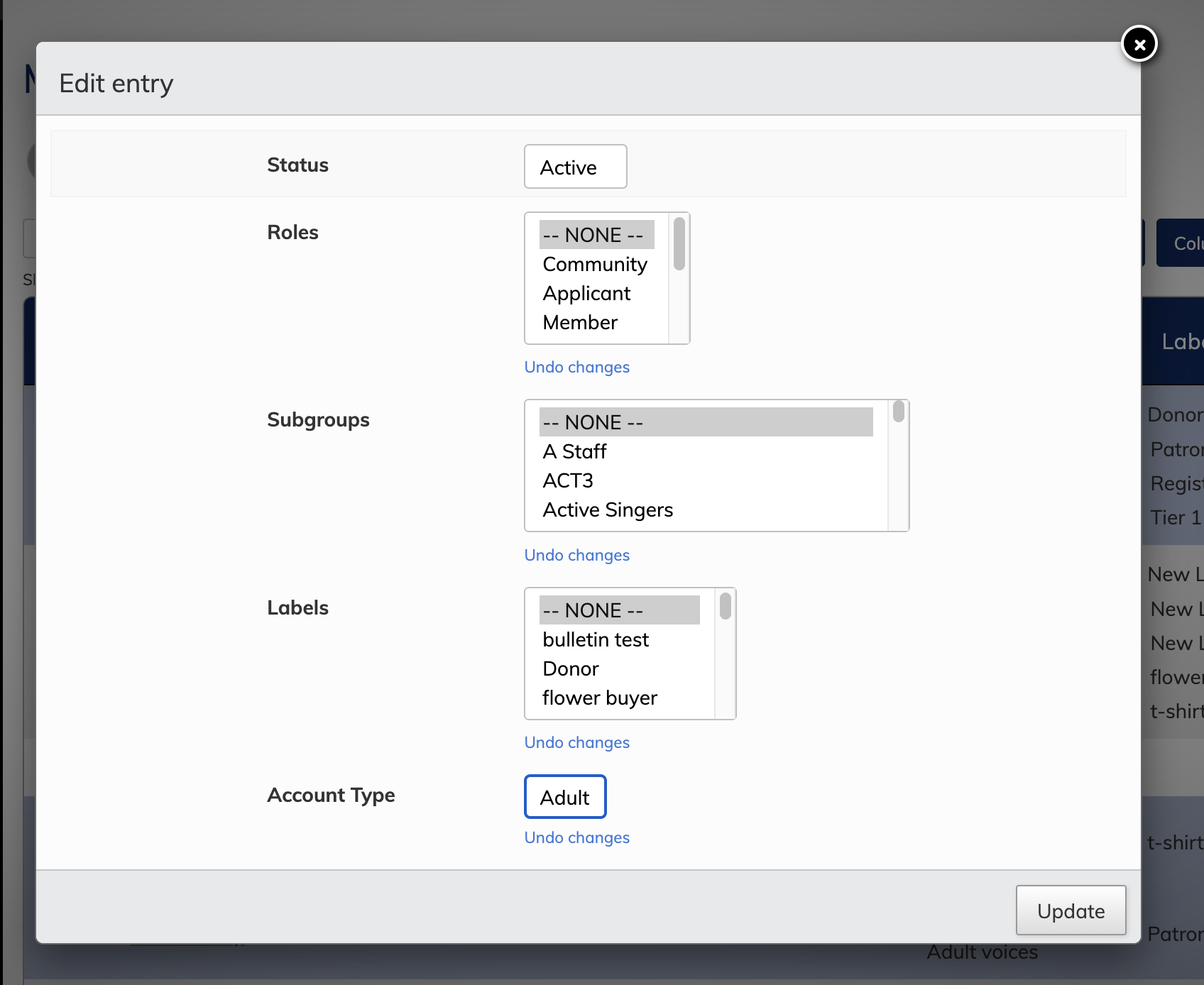Open the Status dropdown showing Active

[x=575, y=167]
